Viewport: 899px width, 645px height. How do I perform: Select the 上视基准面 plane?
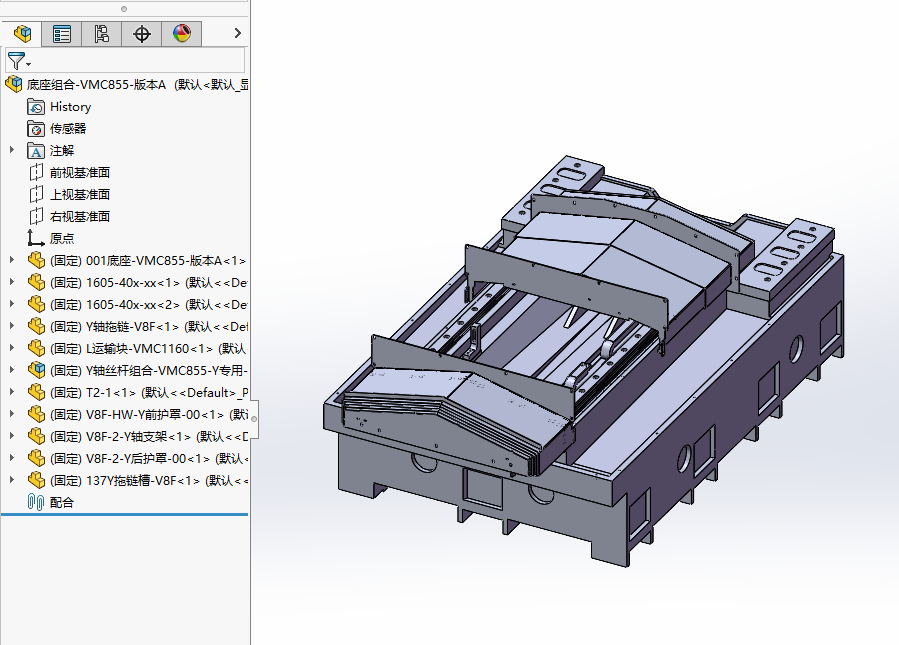click(80, 194)
